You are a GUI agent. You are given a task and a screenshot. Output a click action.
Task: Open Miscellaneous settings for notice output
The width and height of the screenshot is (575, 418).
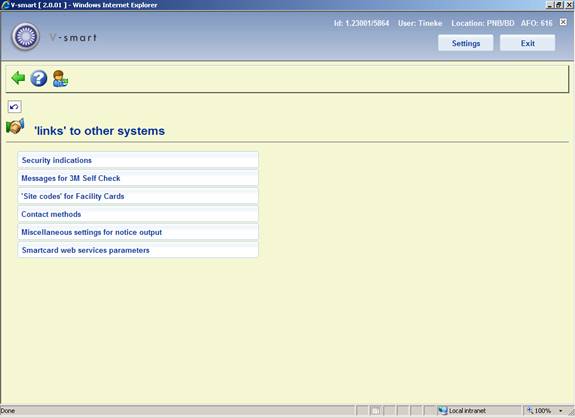[x=138, y=232]
